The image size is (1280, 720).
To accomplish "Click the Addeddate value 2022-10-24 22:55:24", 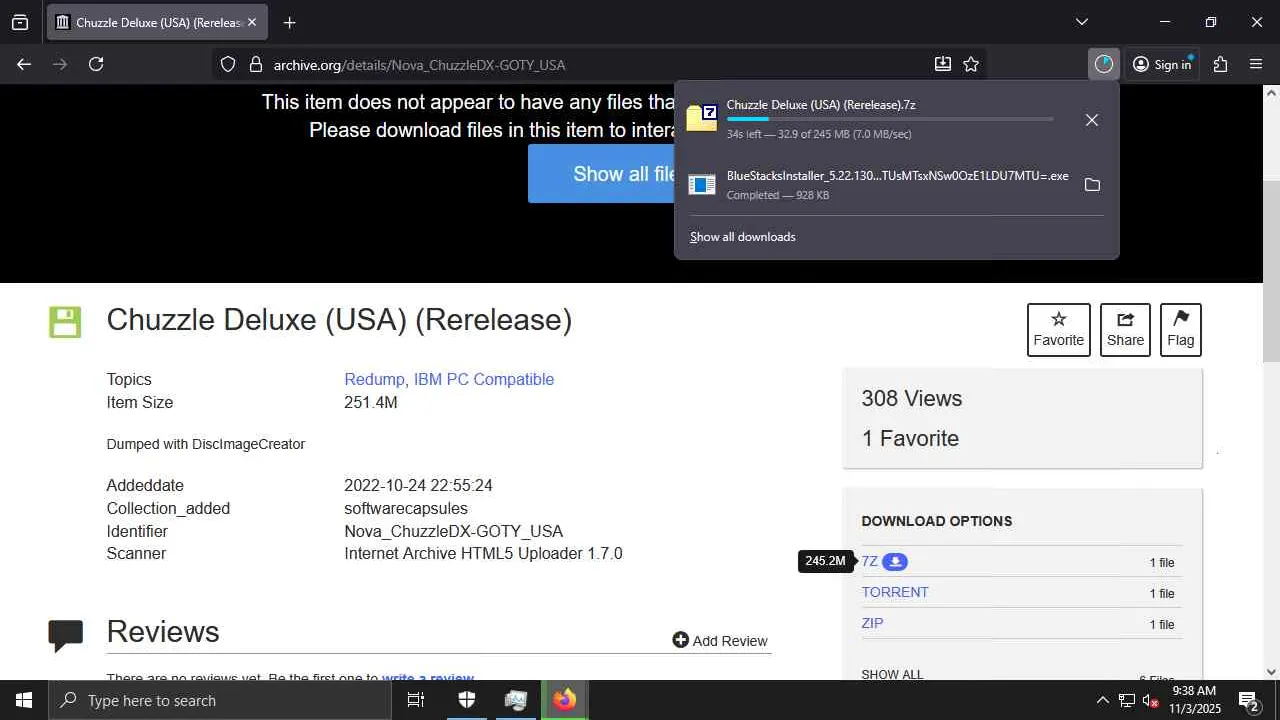I will [x=418, y=485].
